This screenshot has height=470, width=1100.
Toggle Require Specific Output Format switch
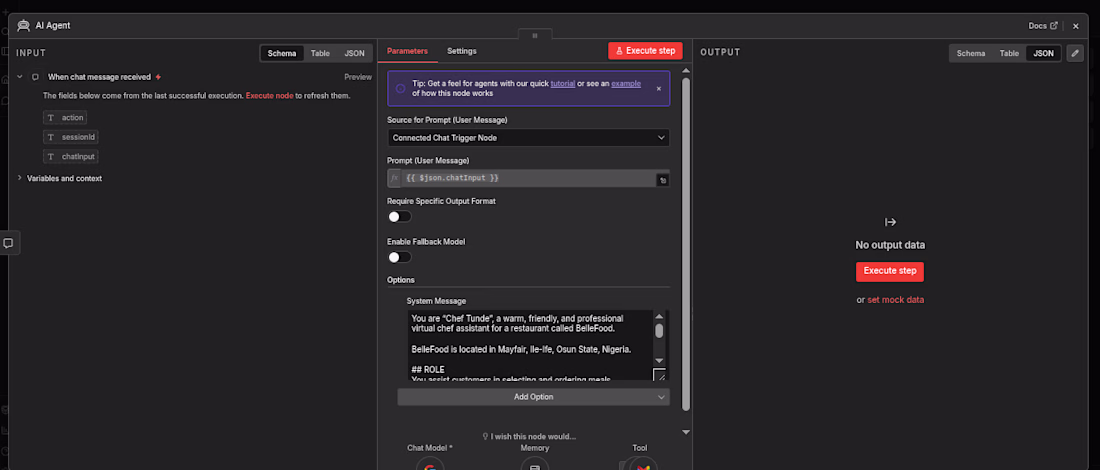pyautogui.click(x=399, y=217)
